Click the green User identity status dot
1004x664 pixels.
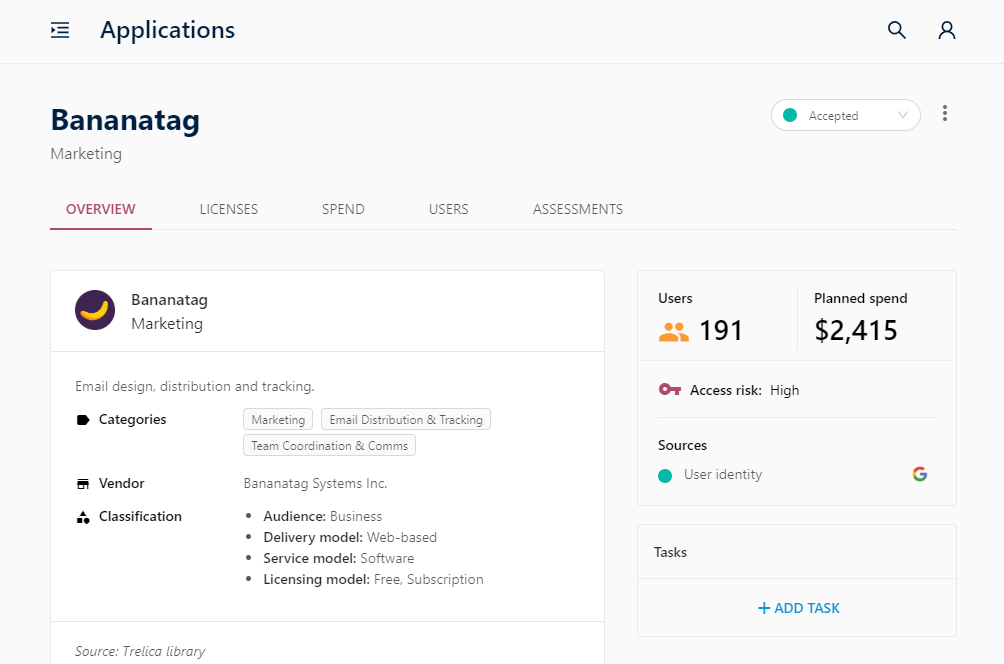click(x=665, y=476)
